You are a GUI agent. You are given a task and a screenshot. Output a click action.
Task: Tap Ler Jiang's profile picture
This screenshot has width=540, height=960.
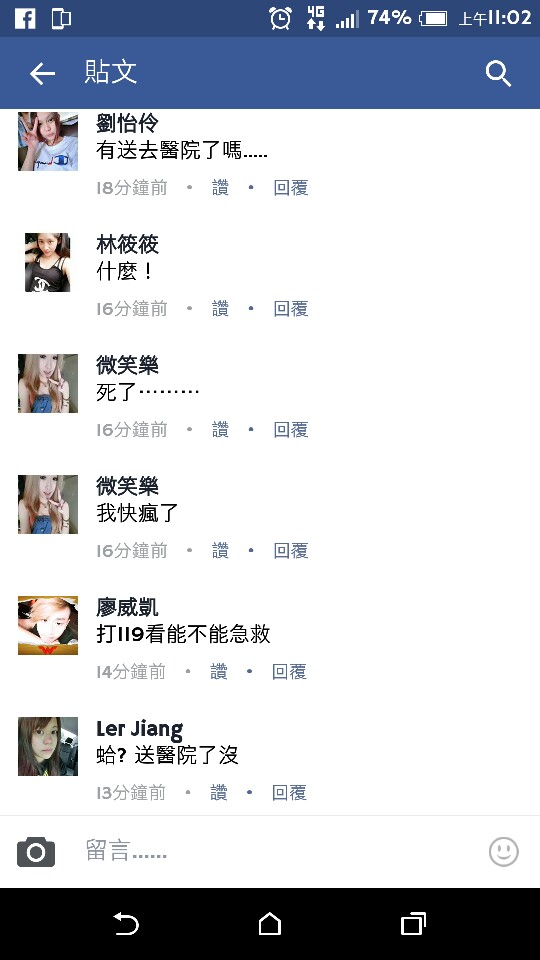coord(48,746)
